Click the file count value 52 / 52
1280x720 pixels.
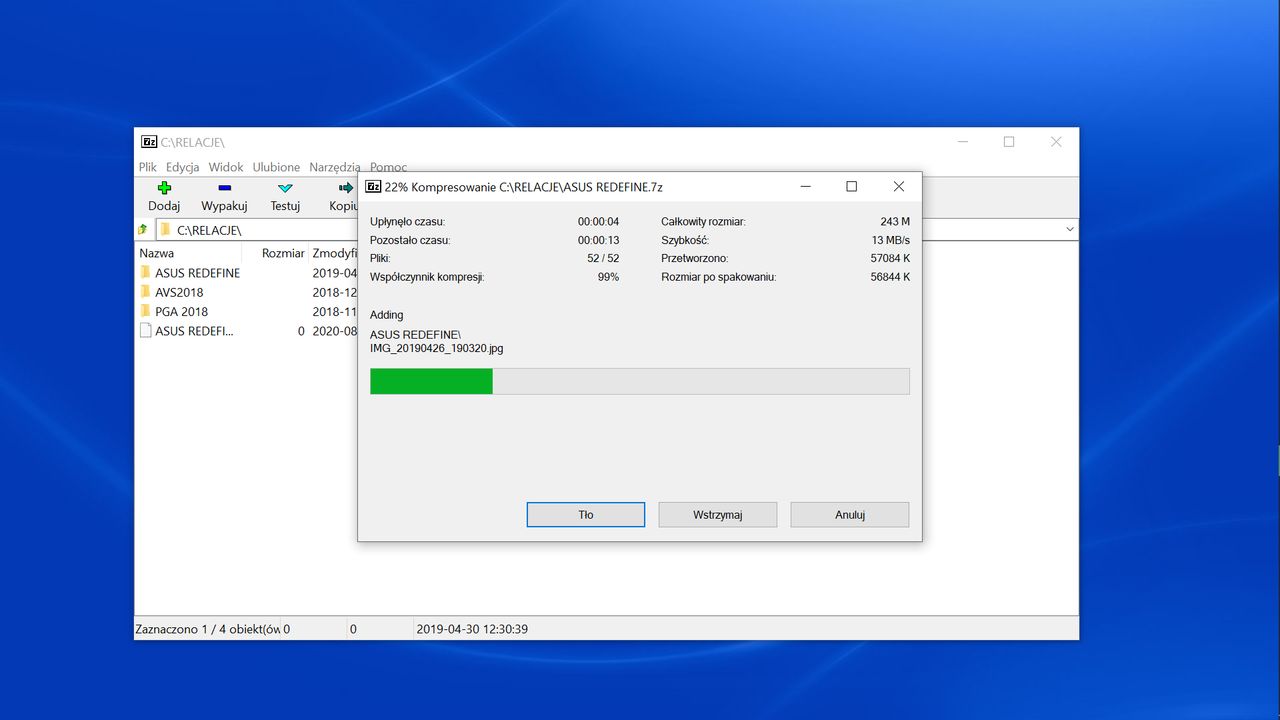pyautogui.click(x=603, y=258)
